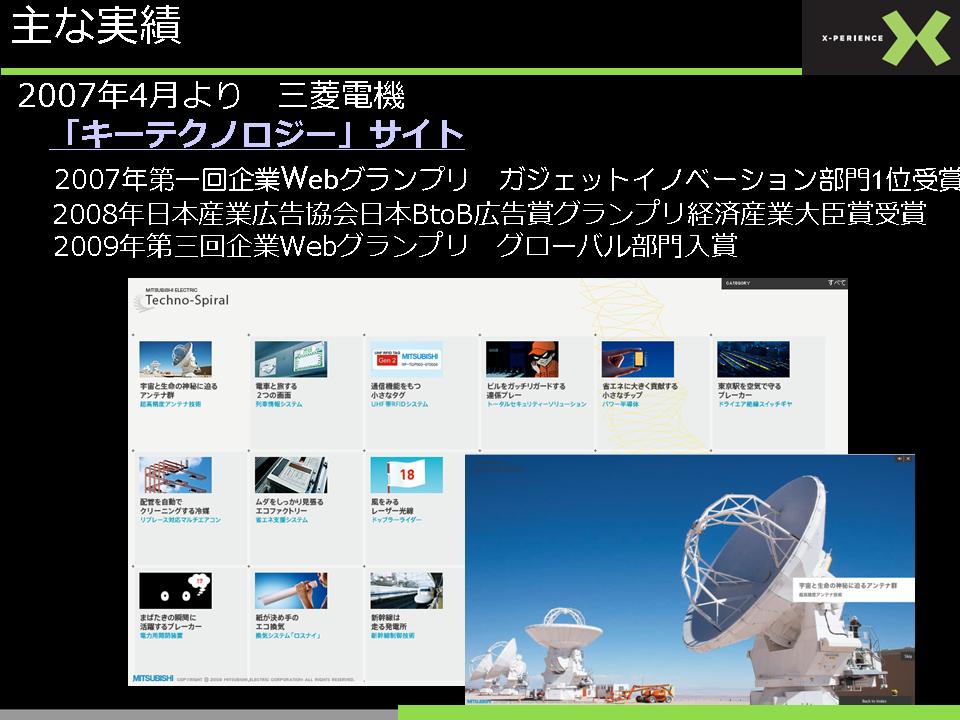Open 換気システム「ロスナイ」 link
The height and width of the screenshot is (720, 960).
point(288,636)
